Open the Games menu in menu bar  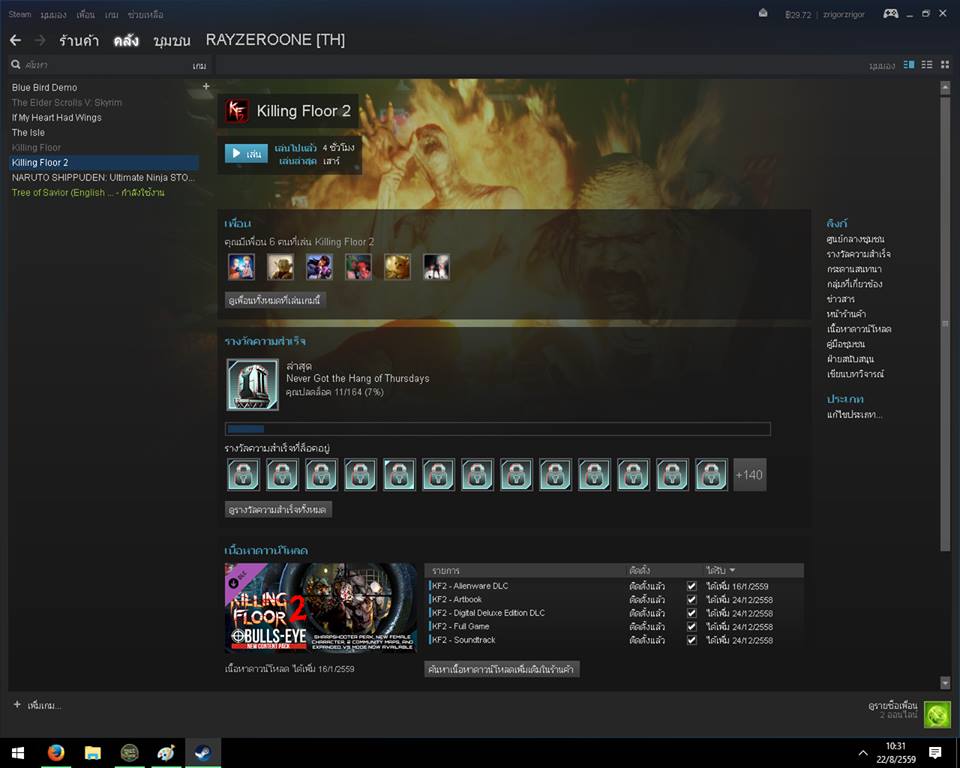pyautogui.click(x=111, y=14)
